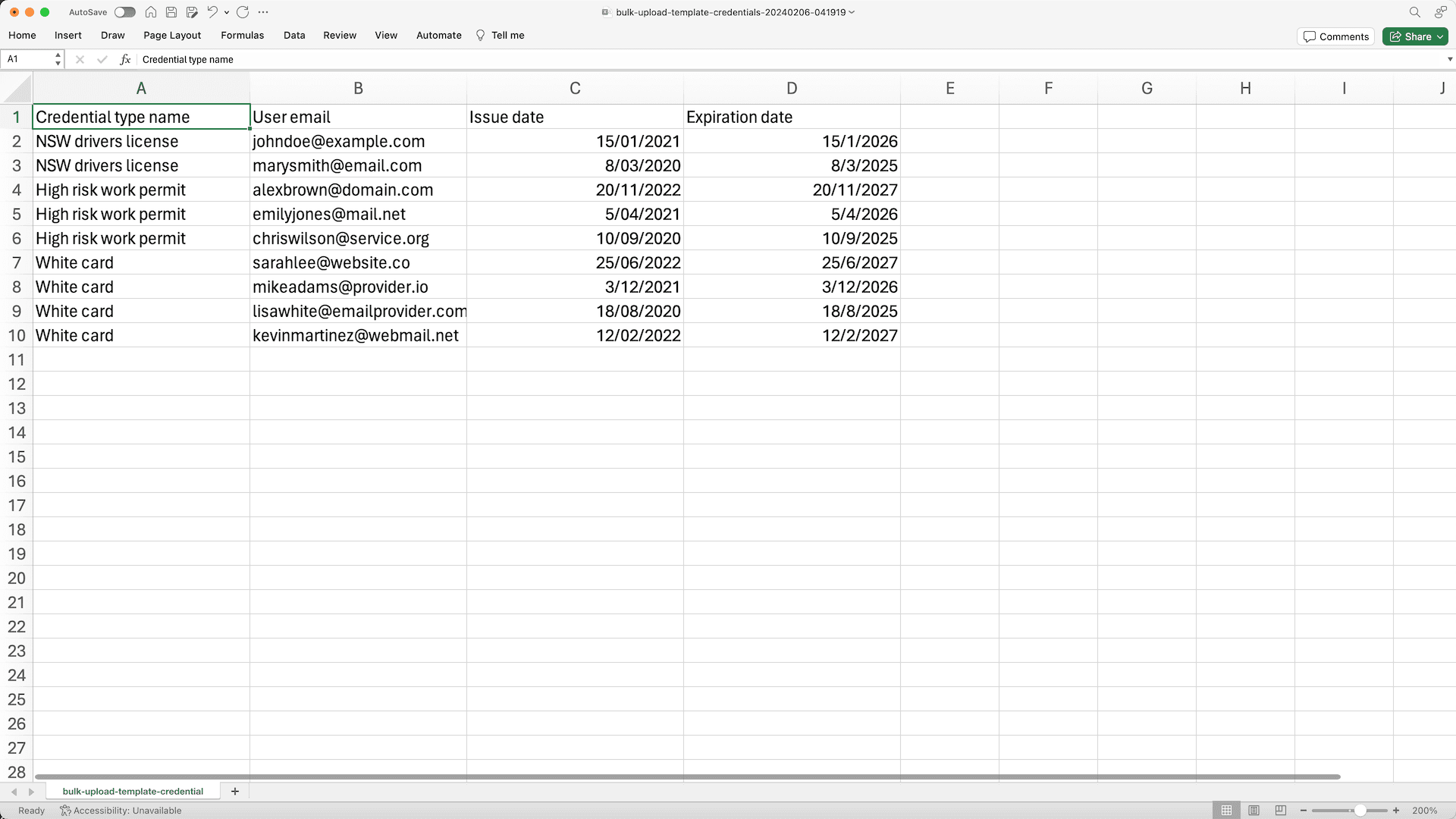Select the Insert Function (fx) icon

(125, 59)
